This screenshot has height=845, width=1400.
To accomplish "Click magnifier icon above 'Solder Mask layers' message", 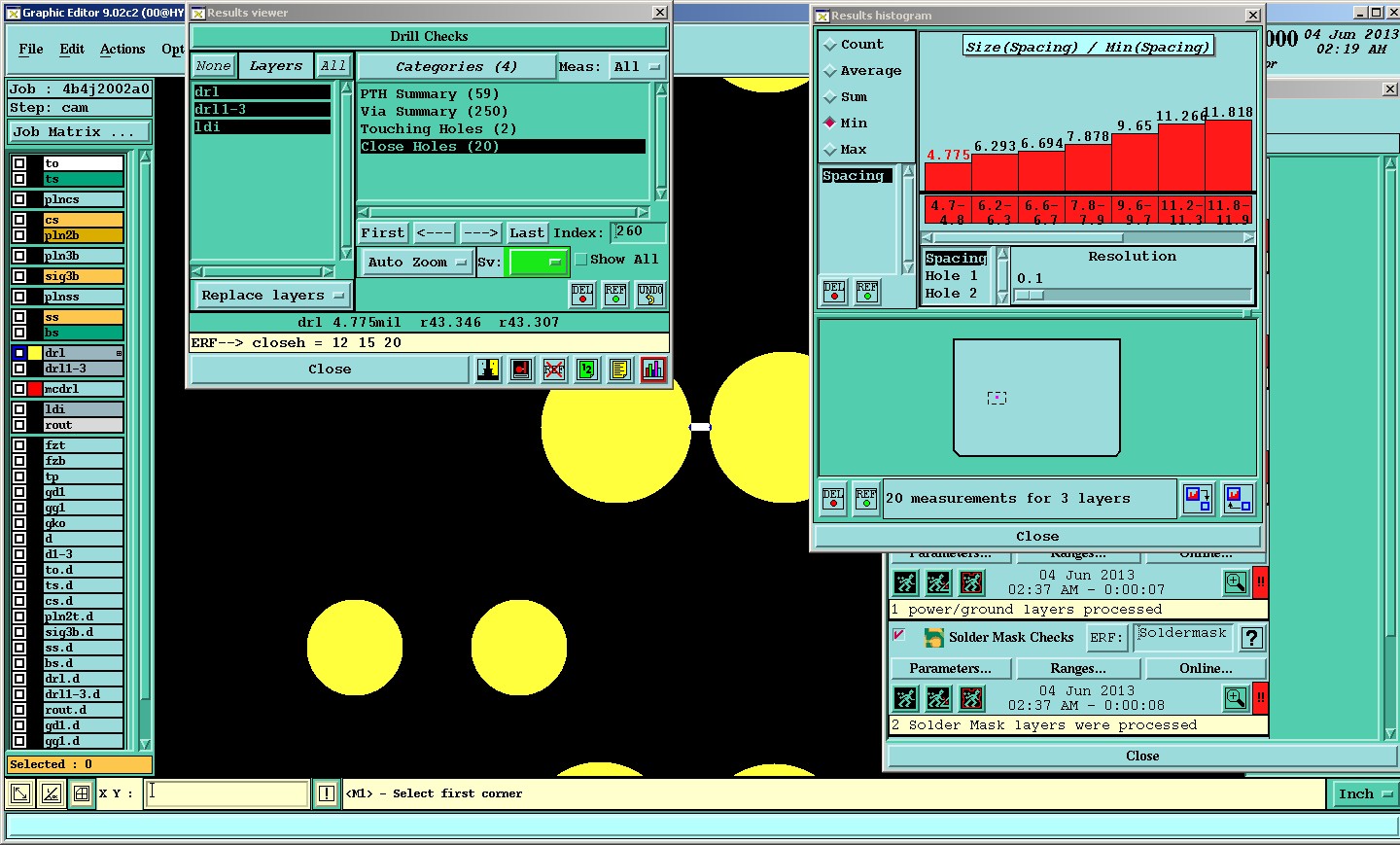I will (1236, 698).
